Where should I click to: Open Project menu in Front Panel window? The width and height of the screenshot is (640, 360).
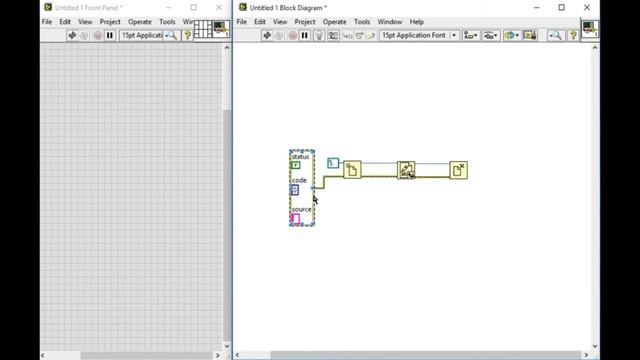tap(110, 22)
